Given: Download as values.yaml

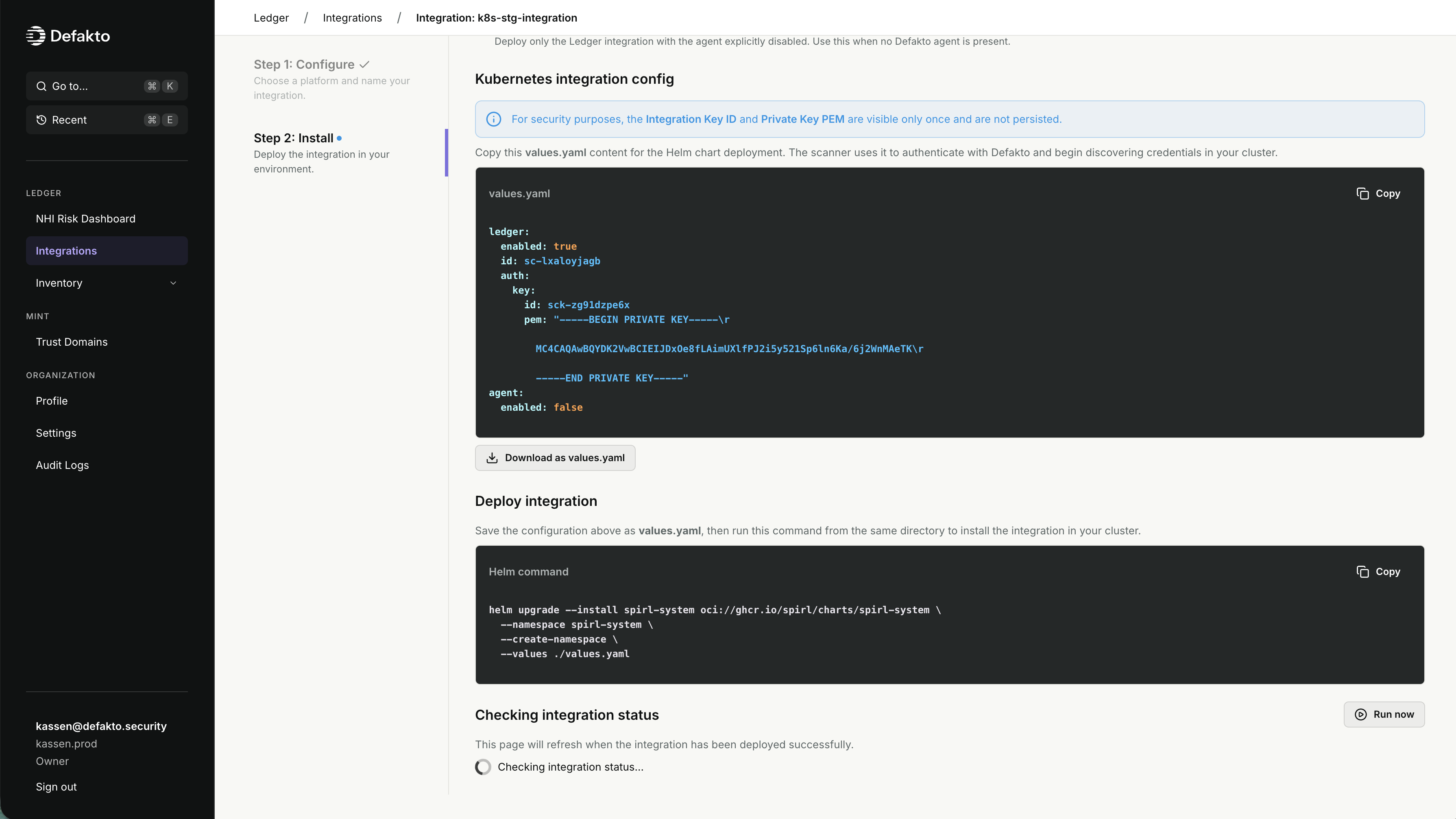Looking at the screenshot, I should point(555,458).
